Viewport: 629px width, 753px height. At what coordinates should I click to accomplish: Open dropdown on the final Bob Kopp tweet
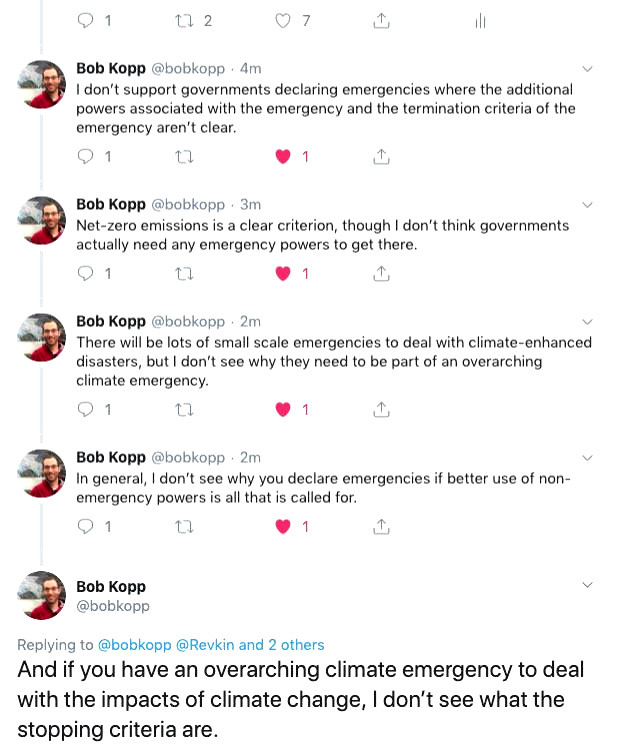click(587, 586)
